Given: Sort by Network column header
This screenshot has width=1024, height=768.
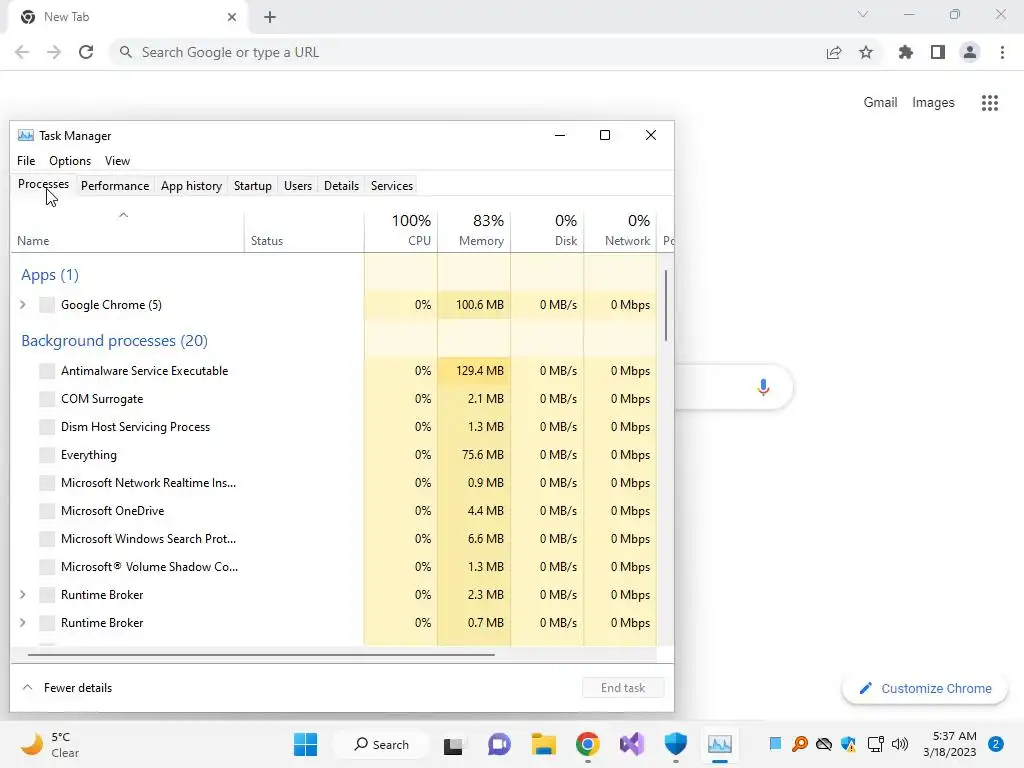Looking at the screenshot, I should click(620, 231).
